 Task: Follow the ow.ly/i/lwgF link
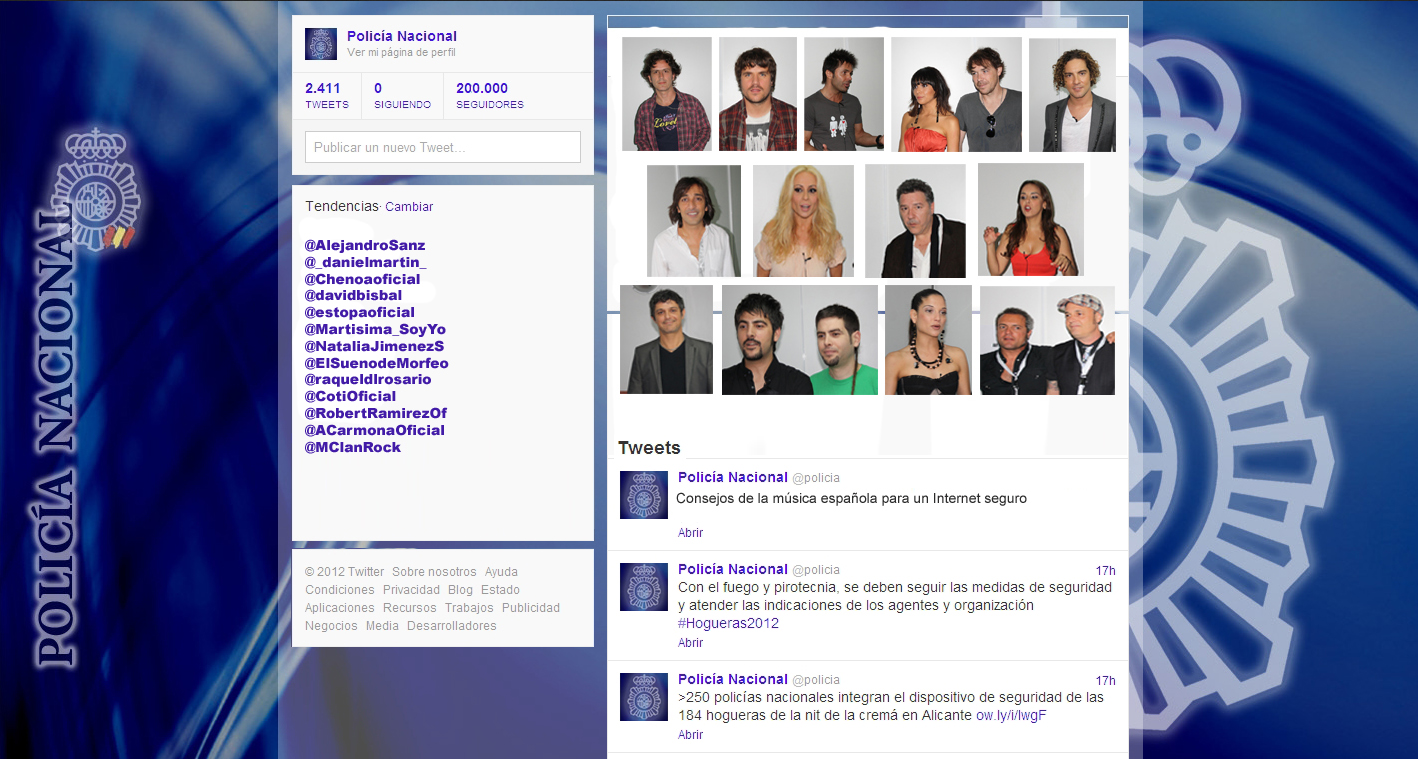(x=1011, y=715)
